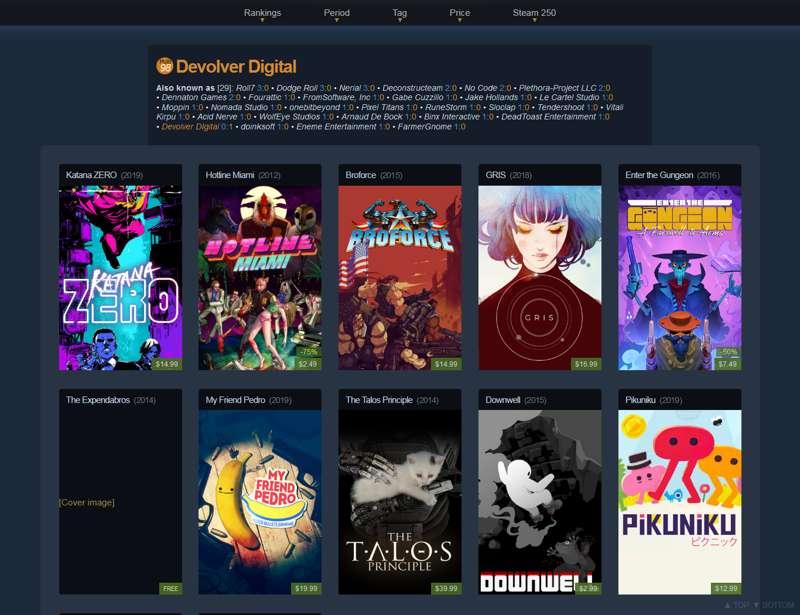Select the orange Devolver Digital alias link
The width and height of the screenshot is (800, 615).
[190, 127]
